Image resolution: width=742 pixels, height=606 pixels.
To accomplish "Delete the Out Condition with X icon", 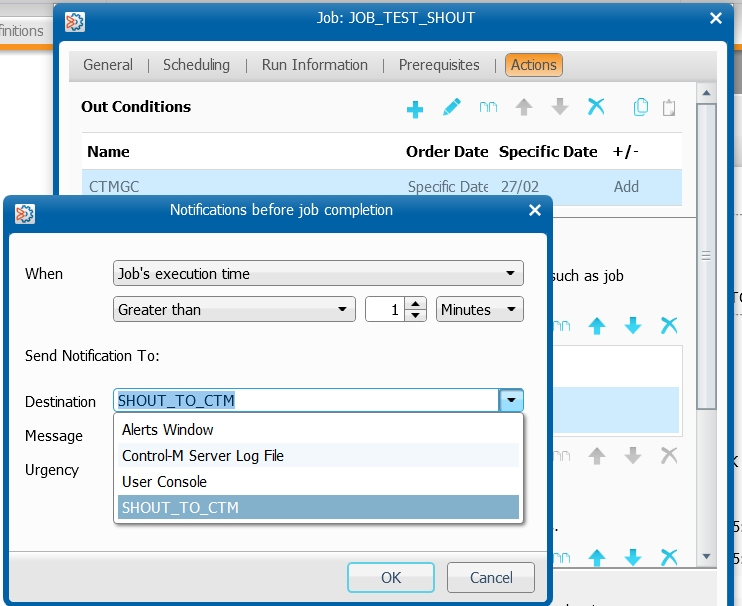I will tap(596, 106).
